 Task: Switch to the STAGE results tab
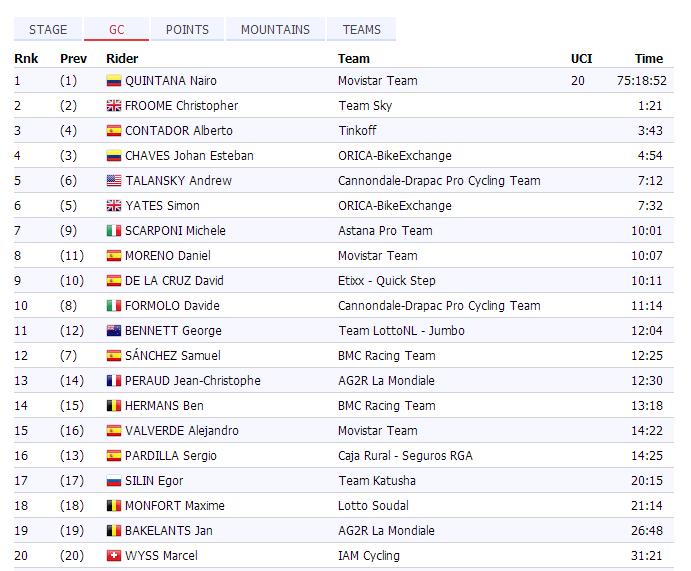tap(48, 29)
